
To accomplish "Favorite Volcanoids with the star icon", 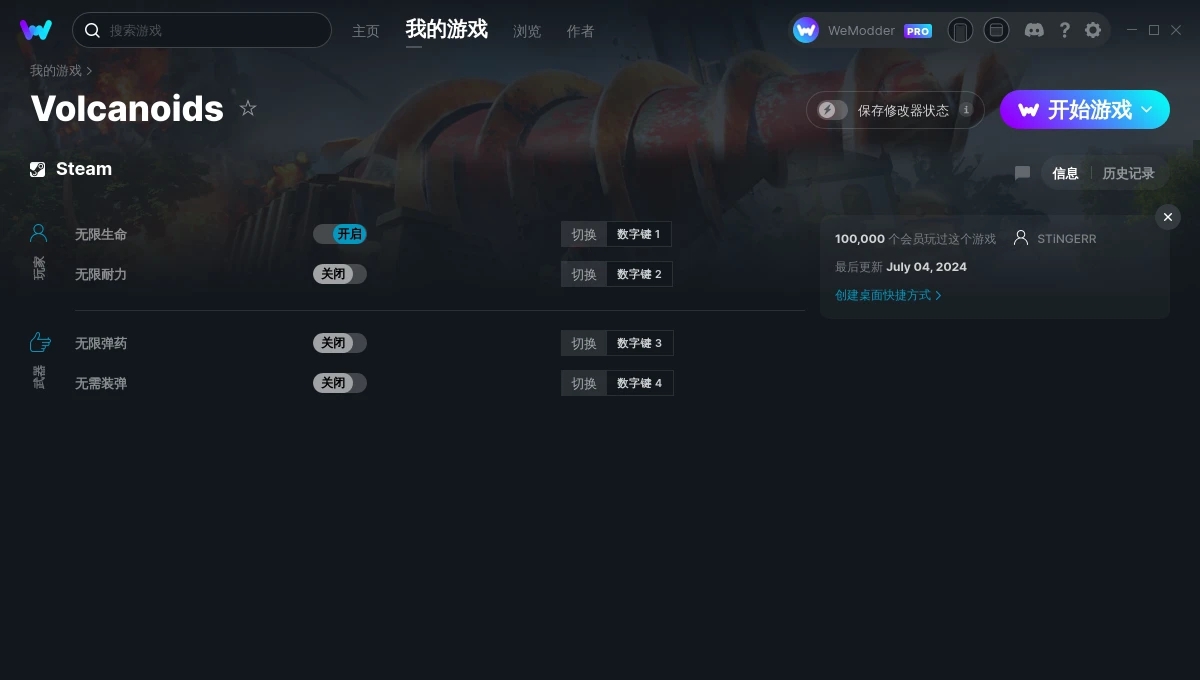I will 248,108.
